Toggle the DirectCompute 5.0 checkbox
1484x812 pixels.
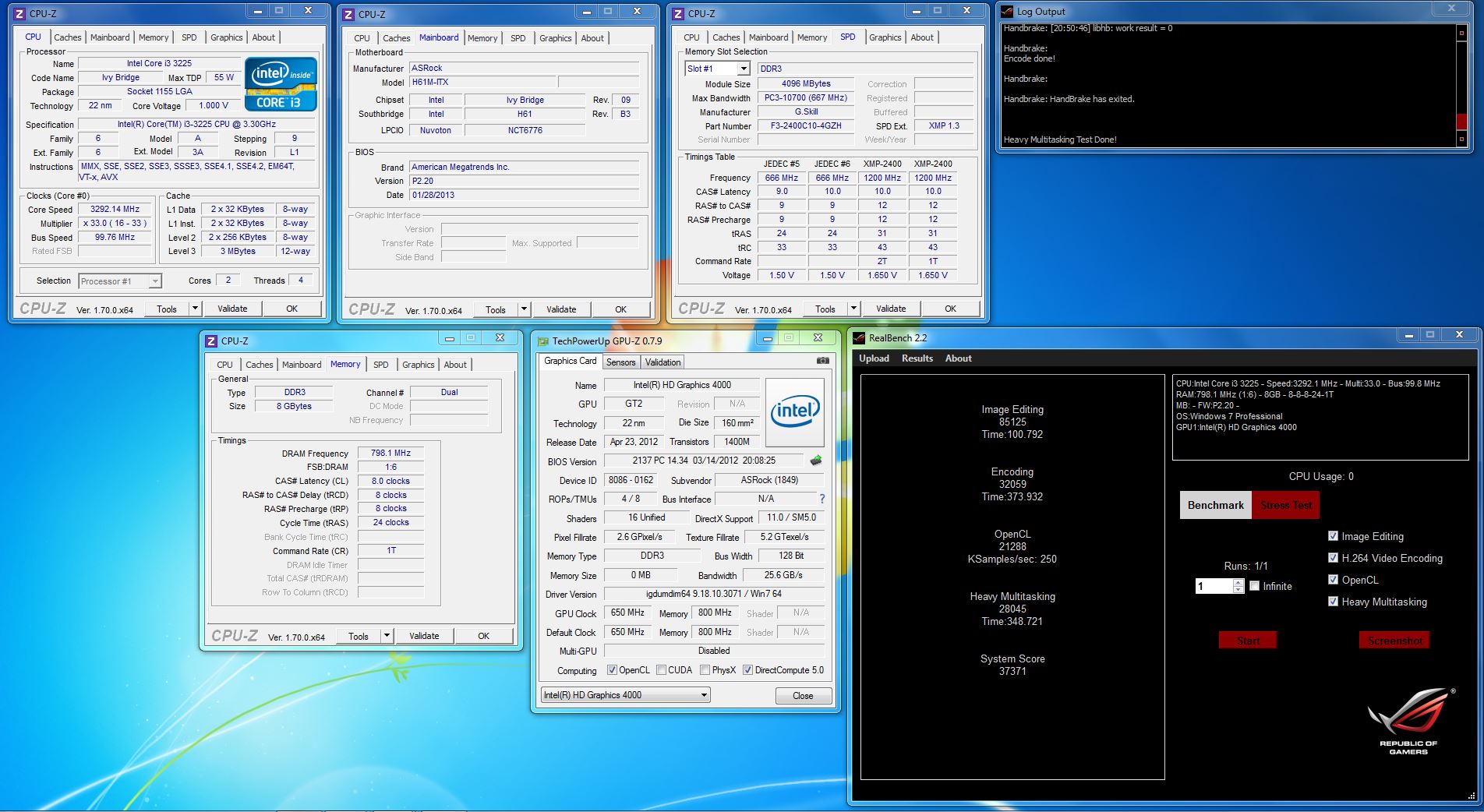pos(747,670)
